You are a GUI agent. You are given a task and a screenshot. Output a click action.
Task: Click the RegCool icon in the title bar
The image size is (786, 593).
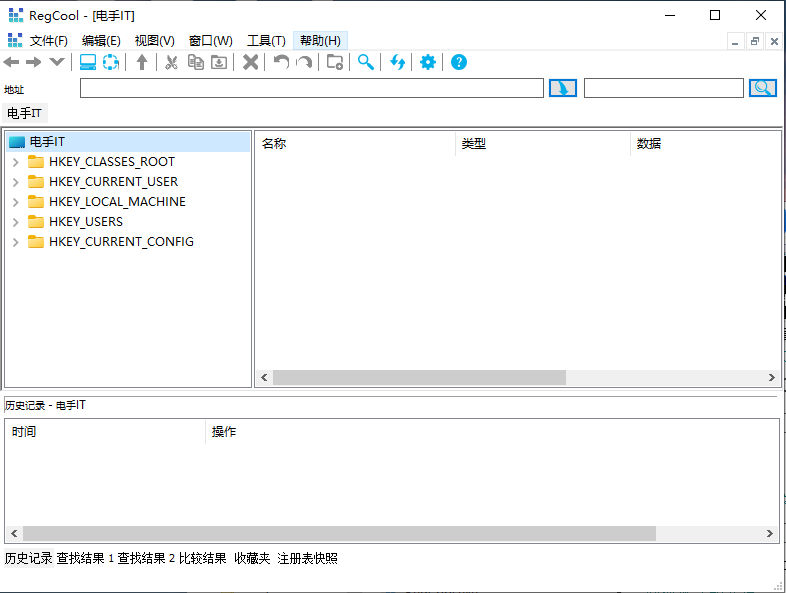(16, 16)
